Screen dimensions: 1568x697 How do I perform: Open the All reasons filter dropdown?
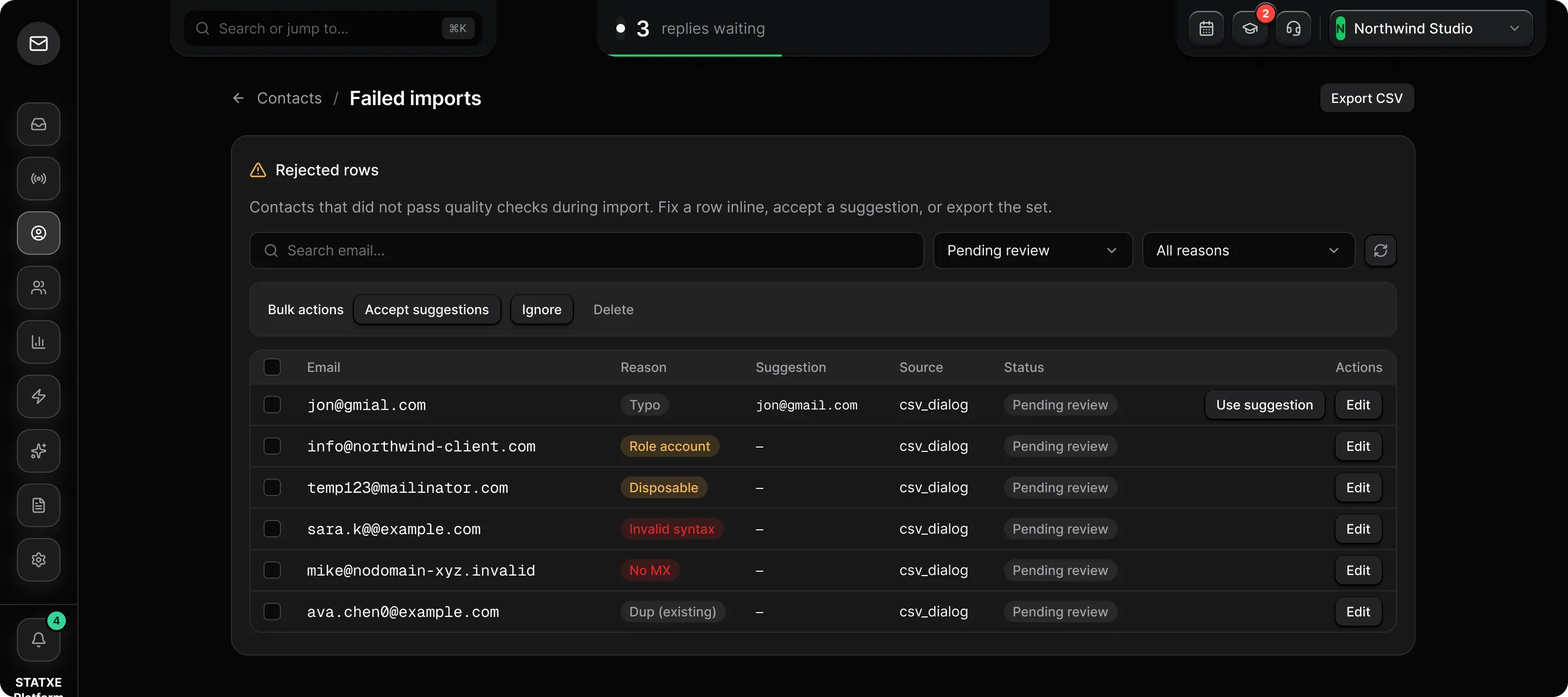pyautogui.click(x=1248, y=250)
